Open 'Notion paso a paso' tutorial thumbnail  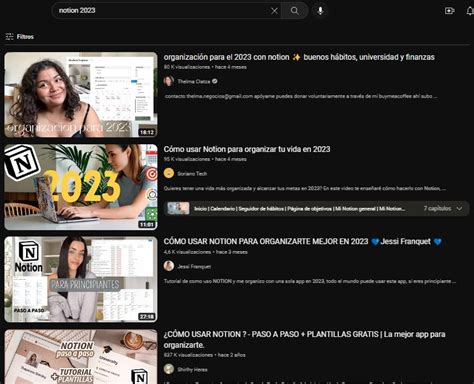pos(81,357)
